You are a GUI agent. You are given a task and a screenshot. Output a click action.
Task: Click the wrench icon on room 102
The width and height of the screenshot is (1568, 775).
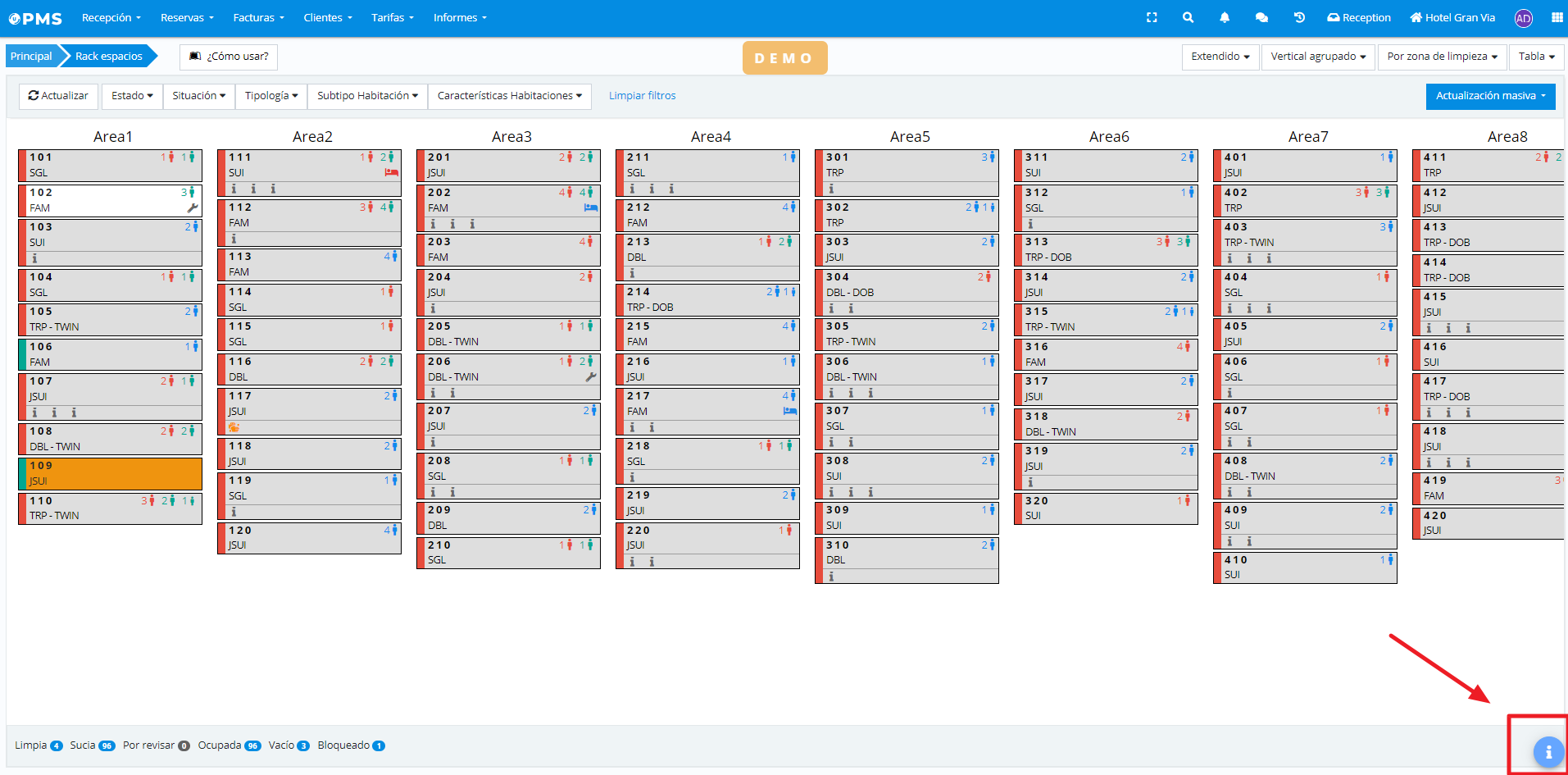coord(193,208)
